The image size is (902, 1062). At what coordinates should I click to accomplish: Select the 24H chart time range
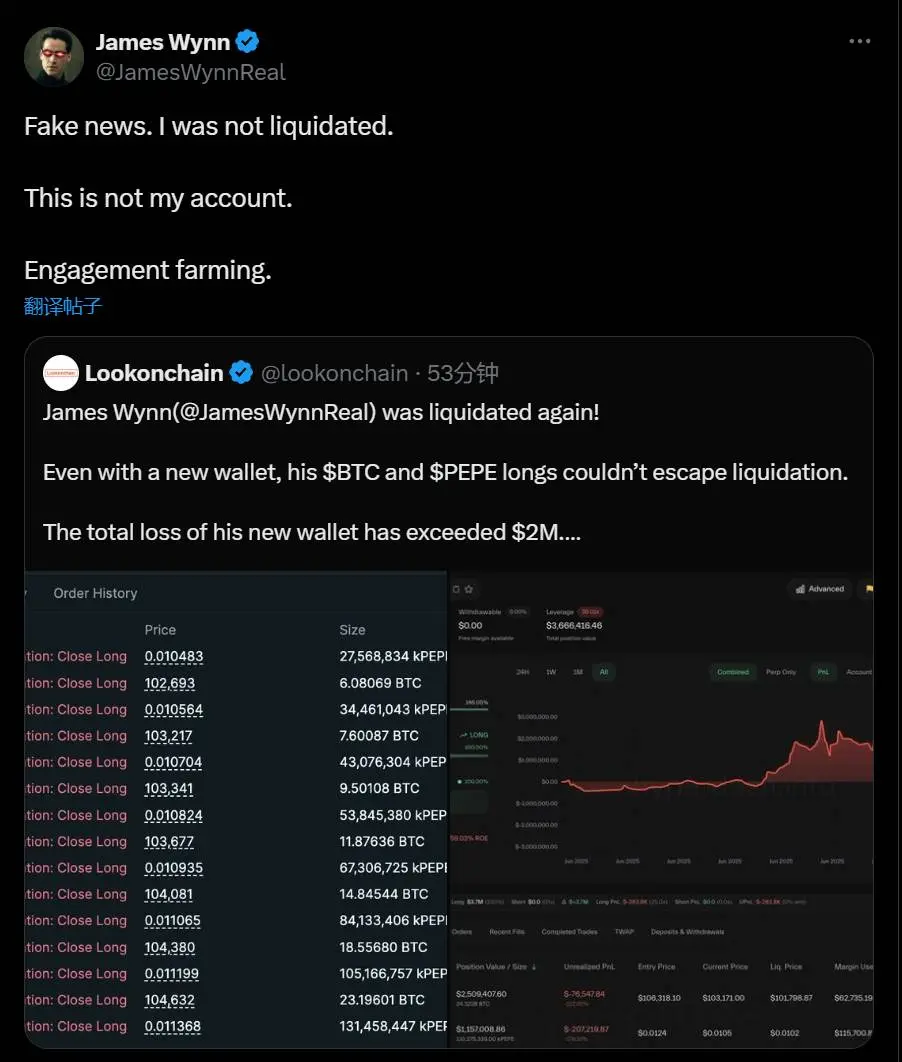(523, 672)
